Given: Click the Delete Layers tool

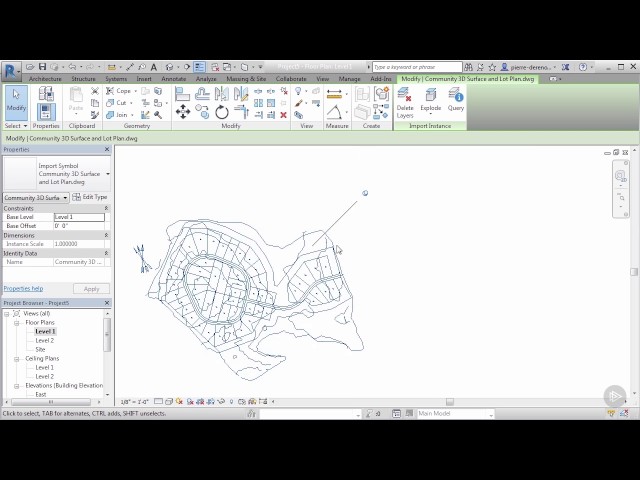Looking at the screenshot, I should (x=405, y=103).
